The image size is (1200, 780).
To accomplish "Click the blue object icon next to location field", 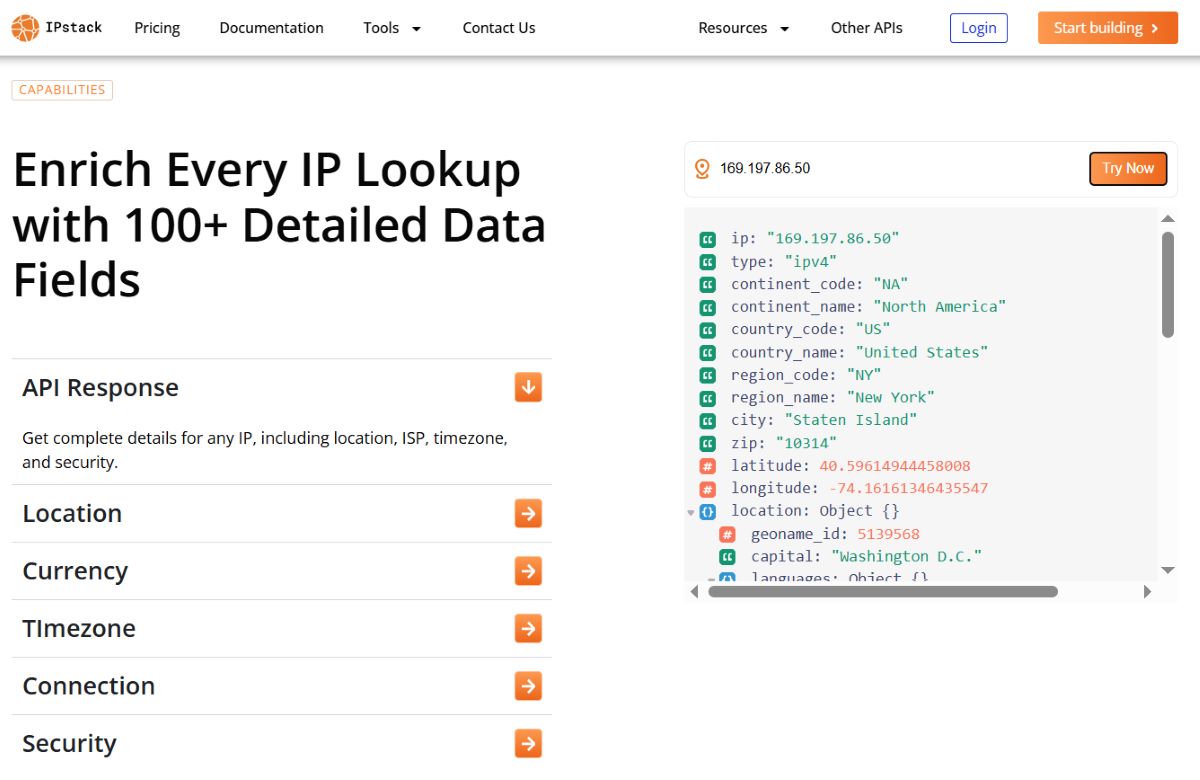I will (x=708, y=511).
